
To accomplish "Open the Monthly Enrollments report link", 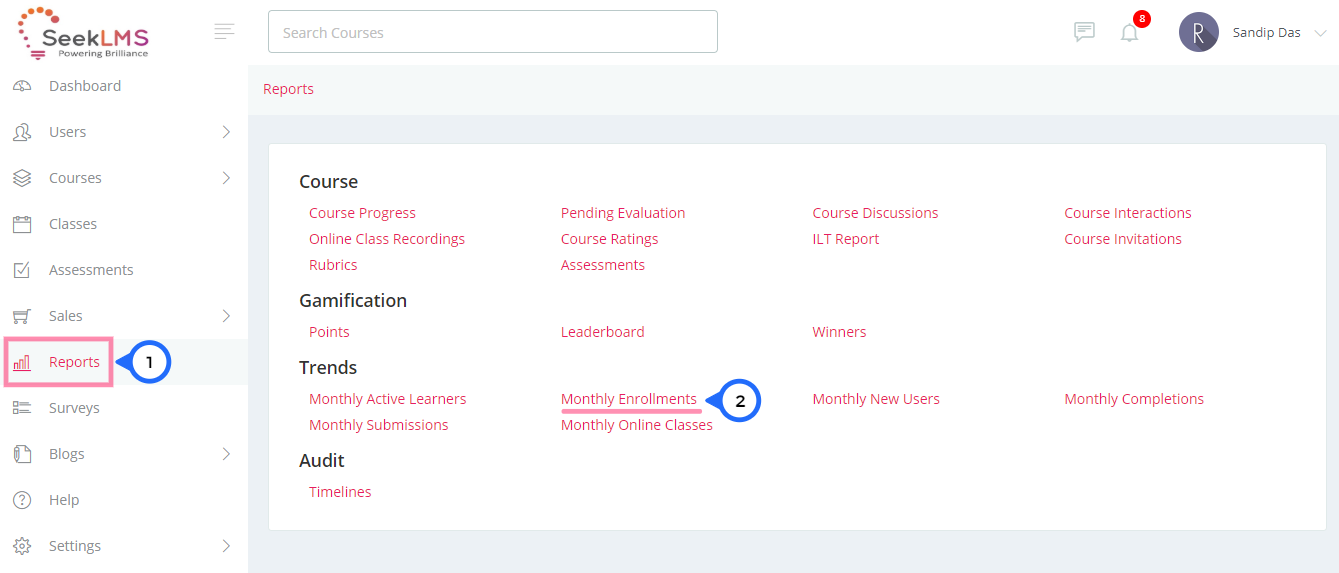I will pyautogui.click(x=629, y=399).
